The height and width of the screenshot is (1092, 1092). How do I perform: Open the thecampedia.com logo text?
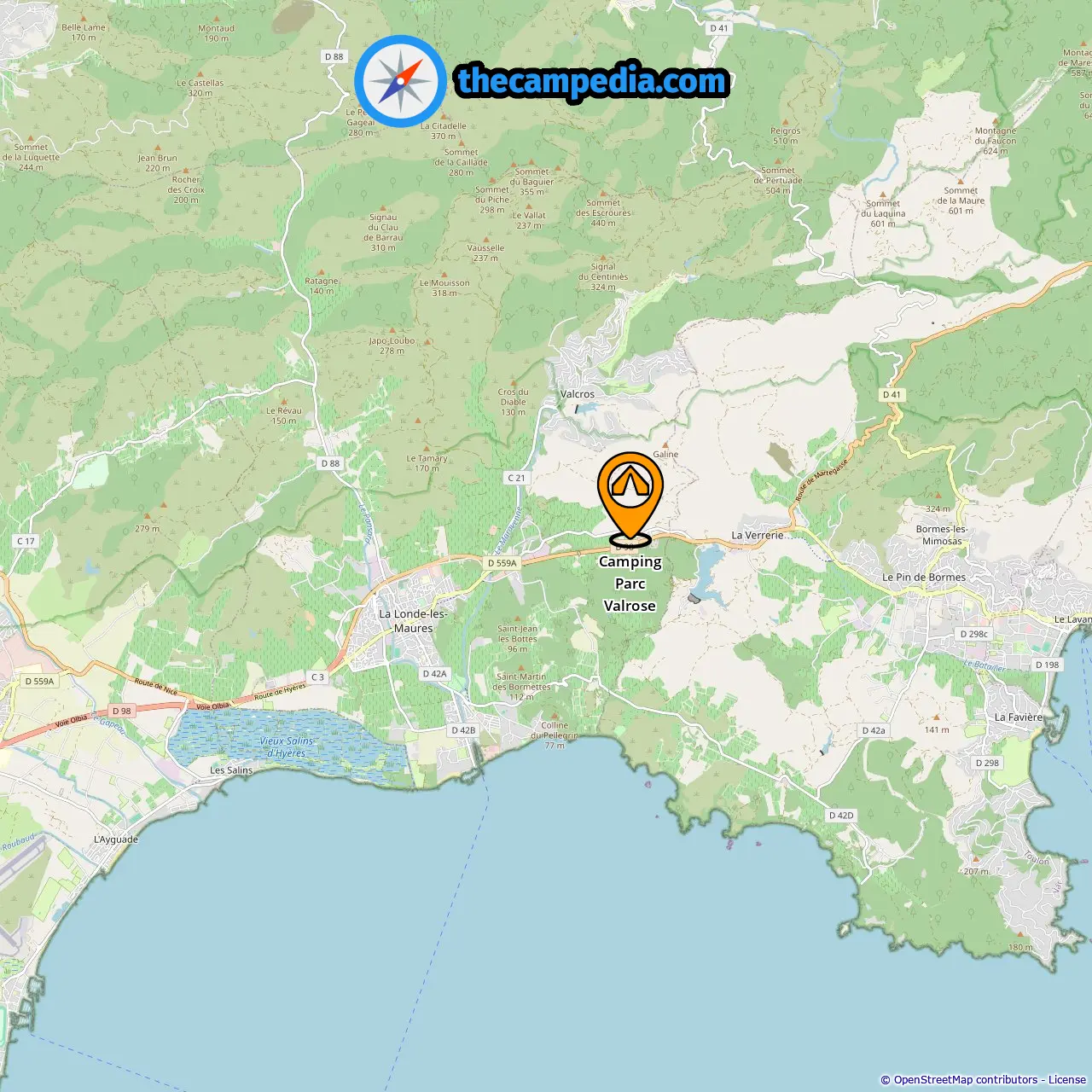592,82
